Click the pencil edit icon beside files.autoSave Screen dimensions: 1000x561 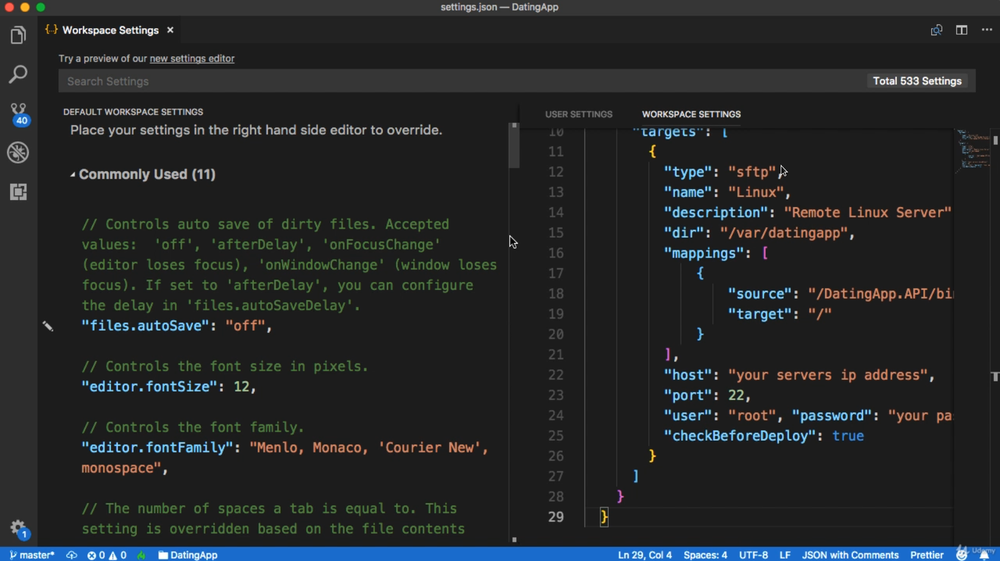48,326
